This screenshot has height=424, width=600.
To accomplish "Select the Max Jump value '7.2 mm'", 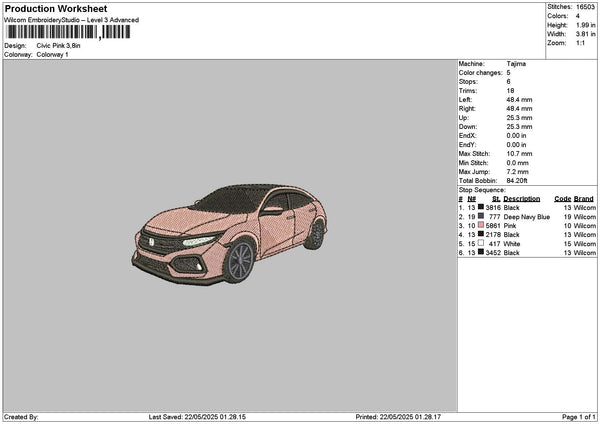I will pos(517,172).
